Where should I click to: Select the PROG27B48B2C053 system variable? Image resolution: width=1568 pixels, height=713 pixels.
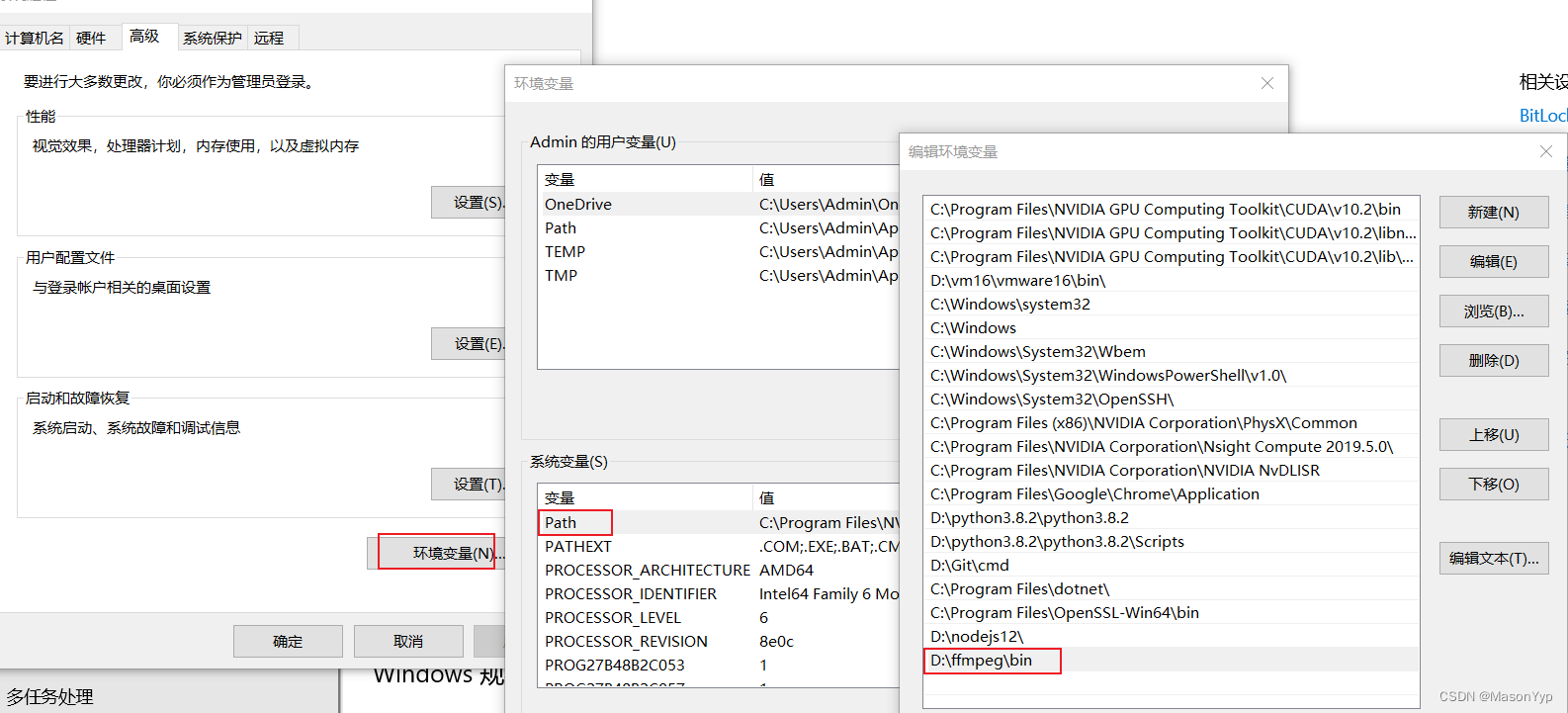coord(719,665)
